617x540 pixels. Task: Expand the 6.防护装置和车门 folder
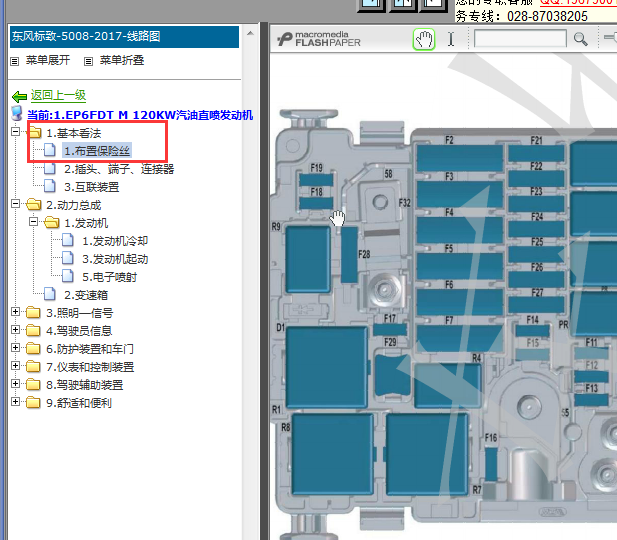coord(15,348)
